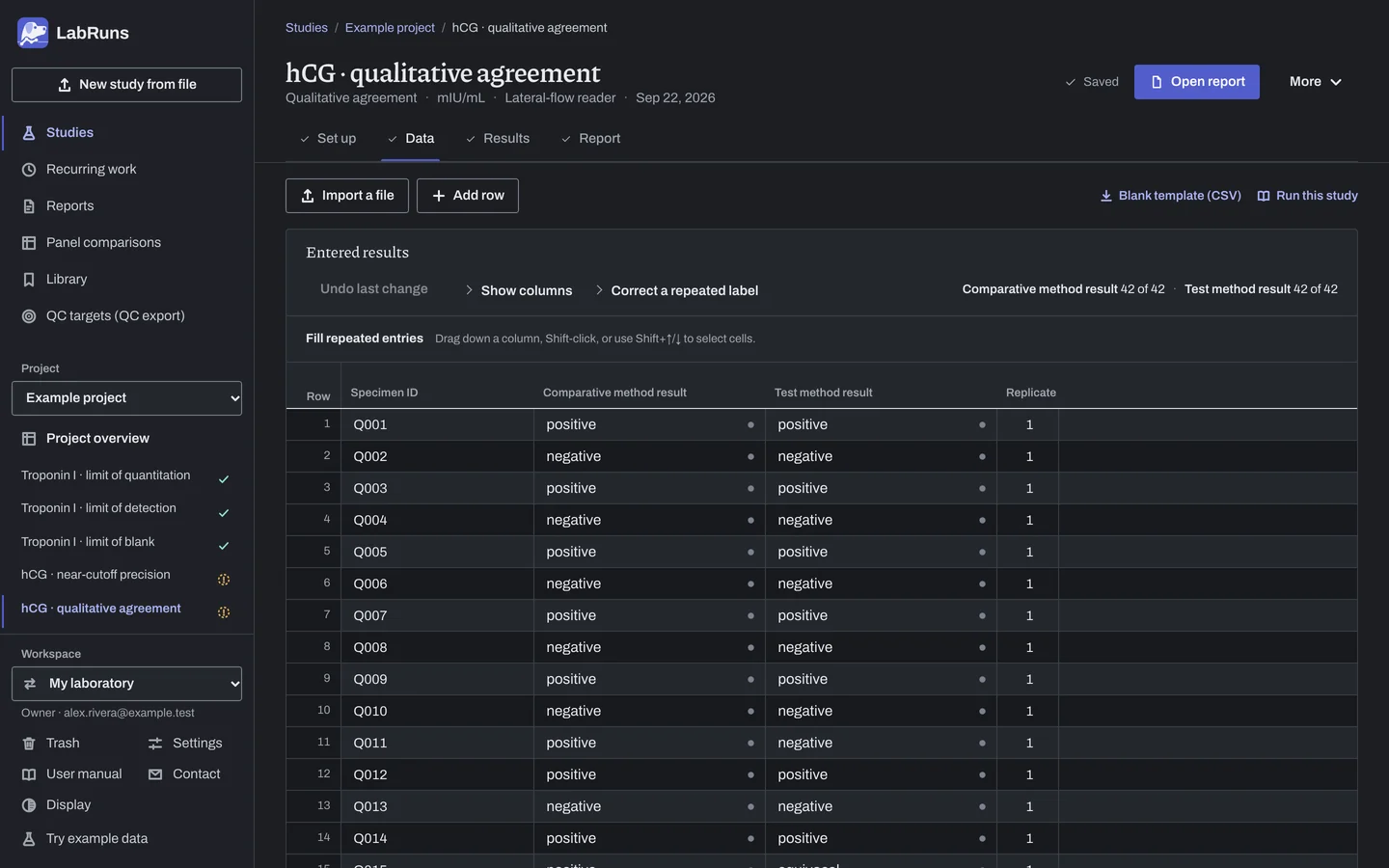This screenshot has width=1389, height=868.
Task: Click the Studies breadcrumb link
Action: point(307,28)
